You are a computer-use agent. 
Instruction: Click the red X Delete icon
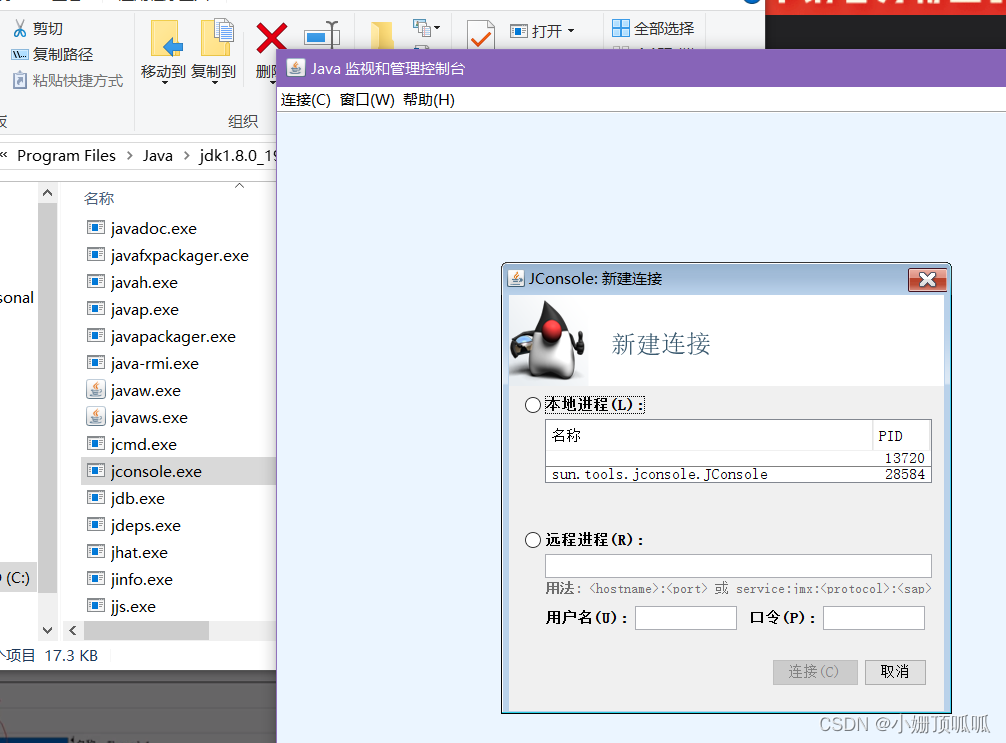point(271,38)
